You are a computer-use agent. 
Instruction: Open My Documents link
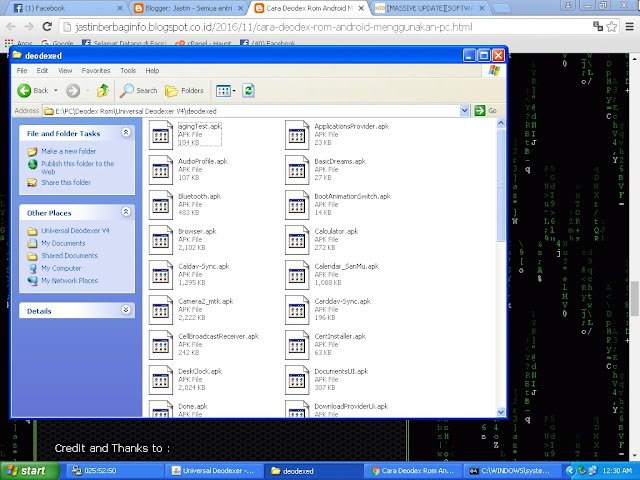(63, 243)
